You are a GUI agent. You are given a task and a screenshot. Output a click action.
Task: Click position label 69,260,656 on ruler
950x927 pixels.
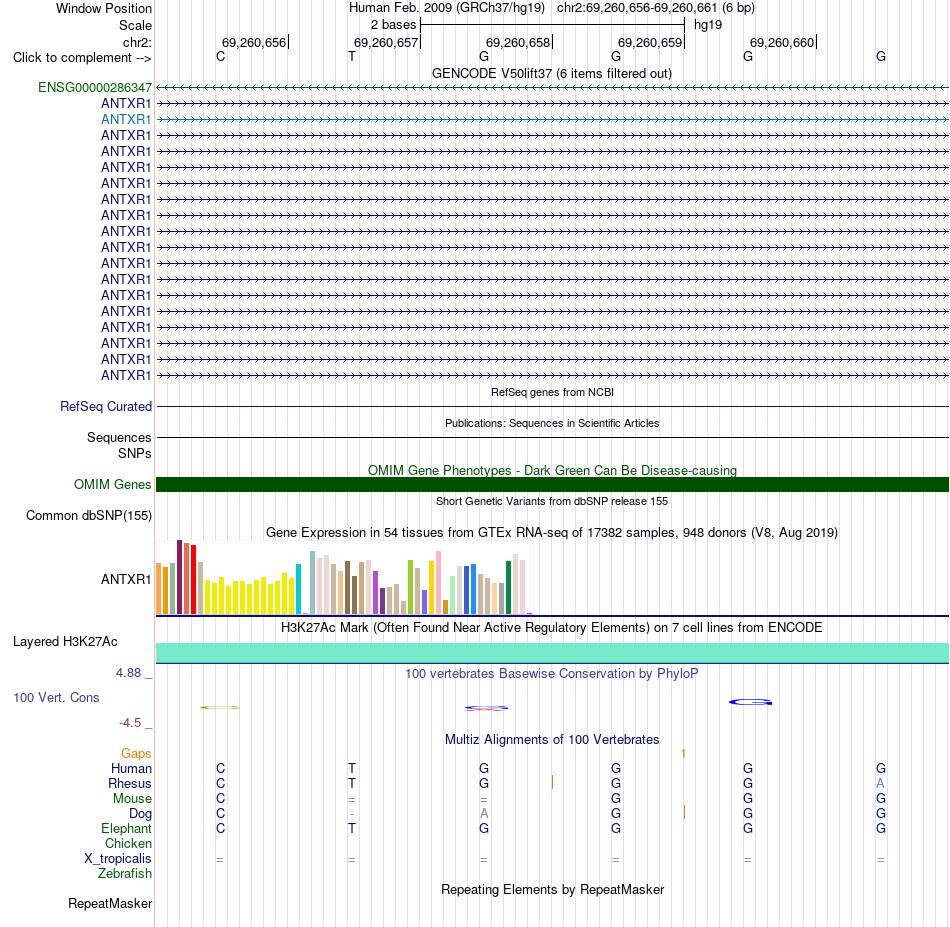(x=254, y=42)
